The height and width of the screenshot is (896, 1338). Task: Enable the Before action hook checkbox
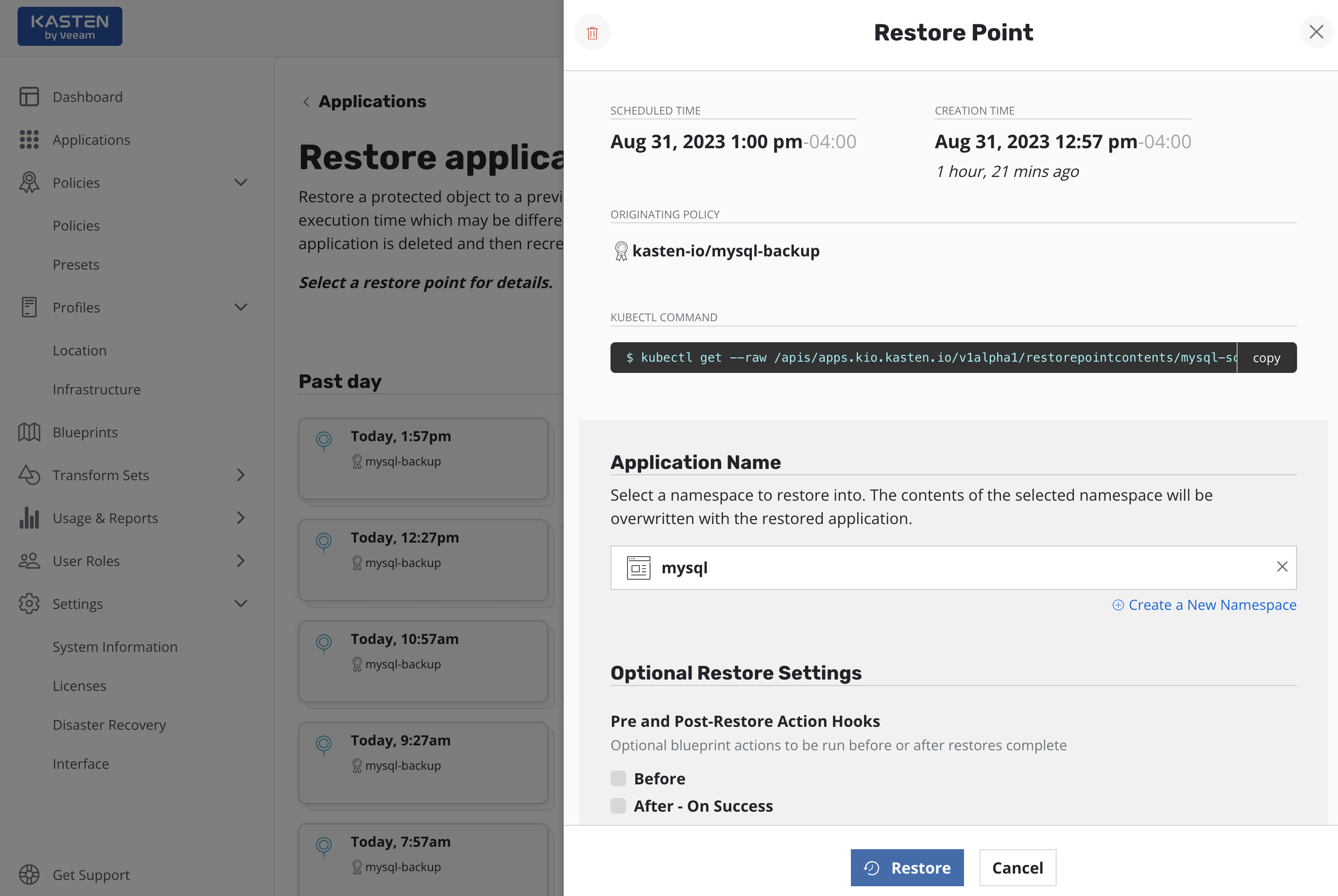point(618,779)
